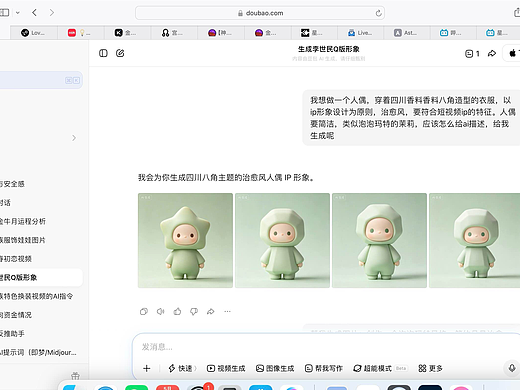Copy the response using the copy icon
520x390 pixels.
pos(144,311)
